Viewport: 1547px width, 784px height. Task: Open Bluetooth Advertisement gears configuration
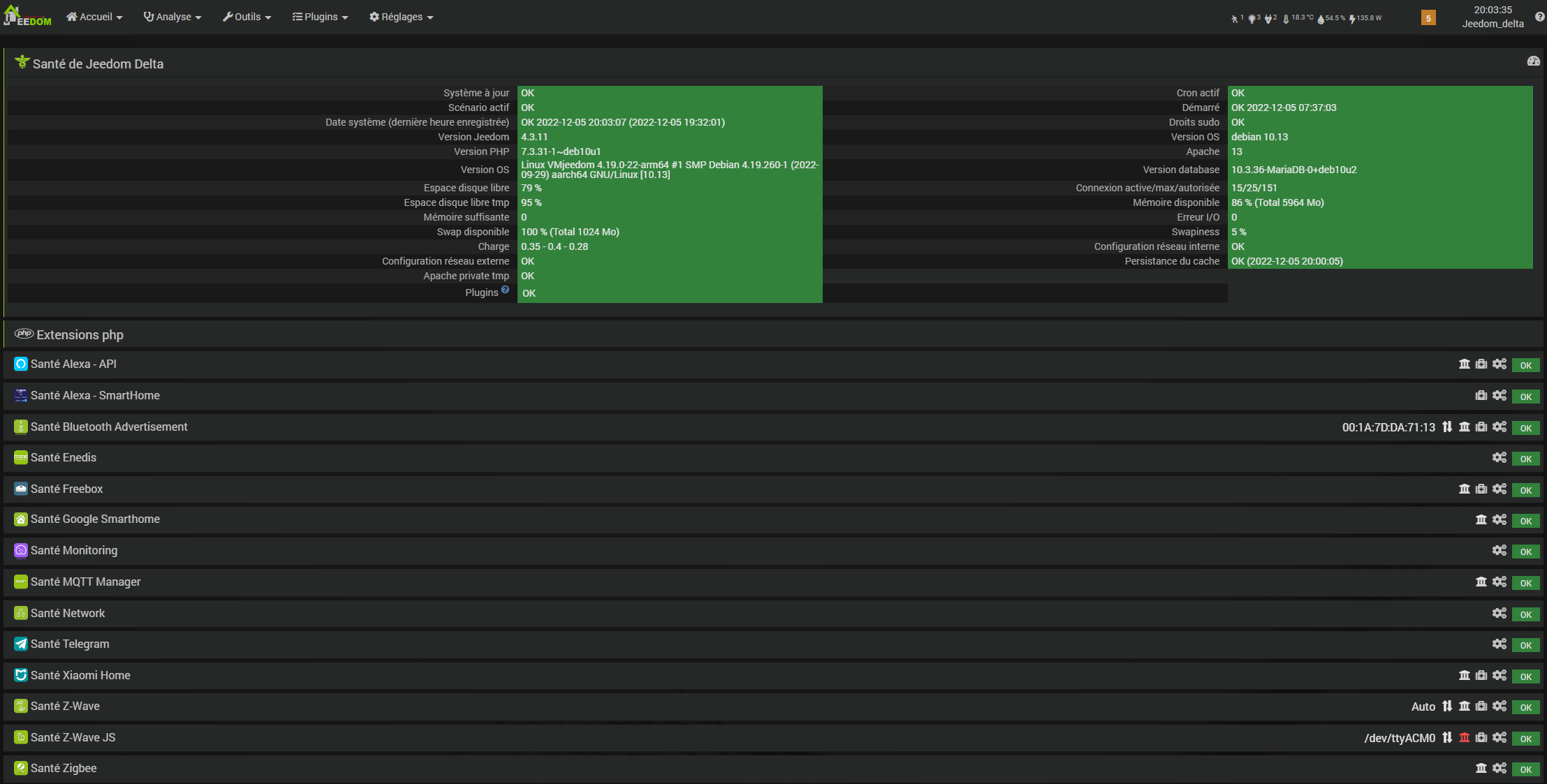pos(1500,427)
